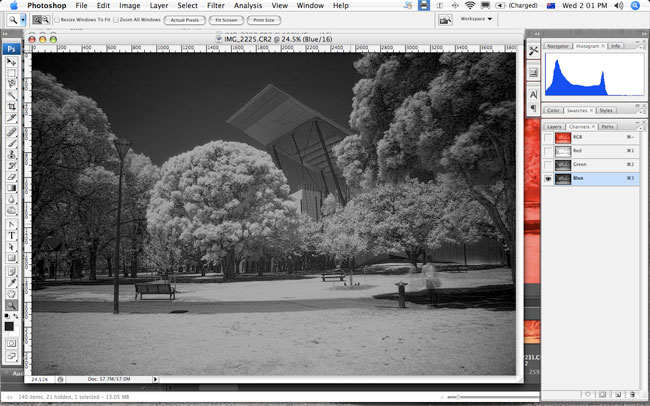The image size is (650, 406).
Task: Select the Magic Wand tool
Action: 12,95
